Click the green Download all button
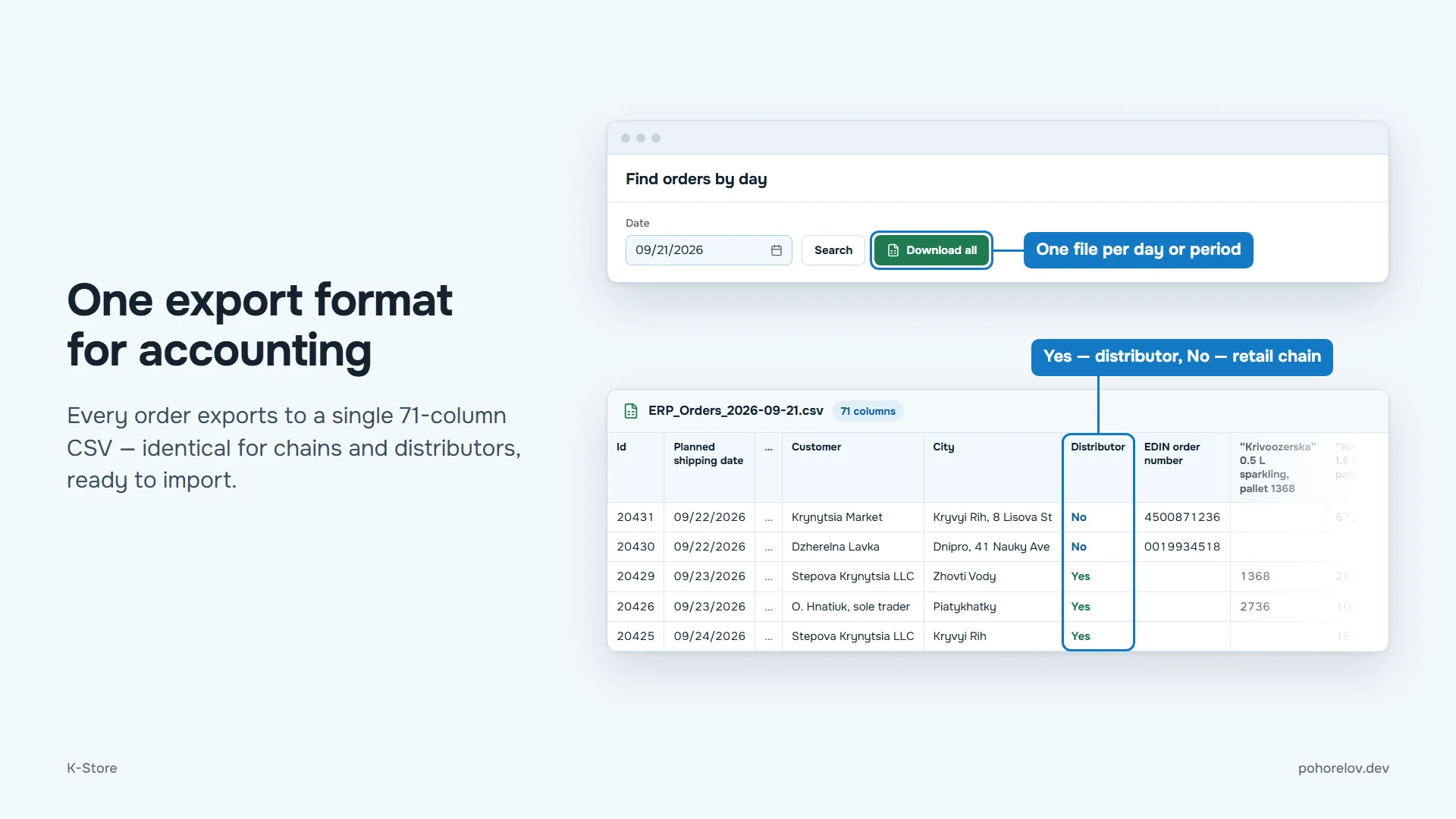 (x=931, y=250)
